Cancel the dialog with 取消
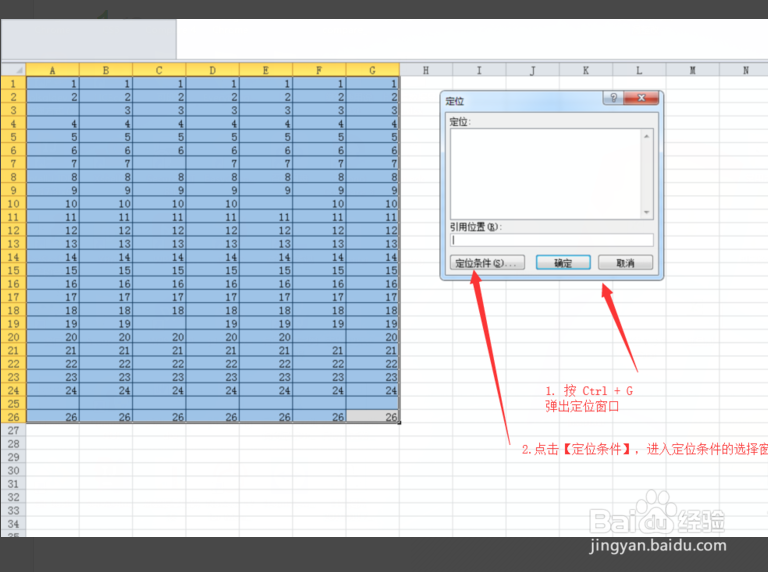 point(625,263)
